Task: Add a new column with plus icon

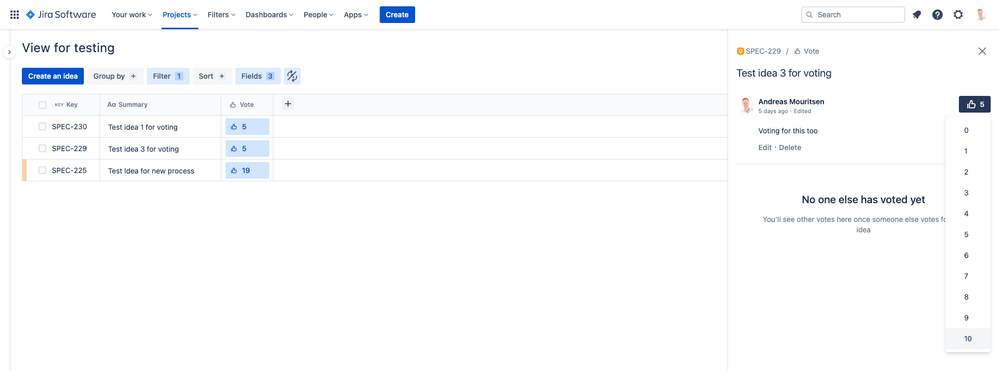Action: coord(287,104)
